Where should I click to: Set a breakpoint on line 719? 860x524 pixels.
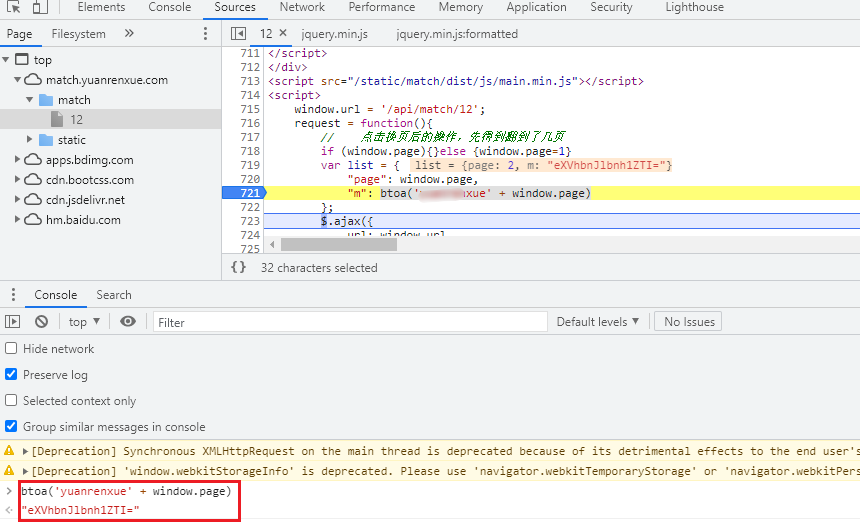pos(250,165)
